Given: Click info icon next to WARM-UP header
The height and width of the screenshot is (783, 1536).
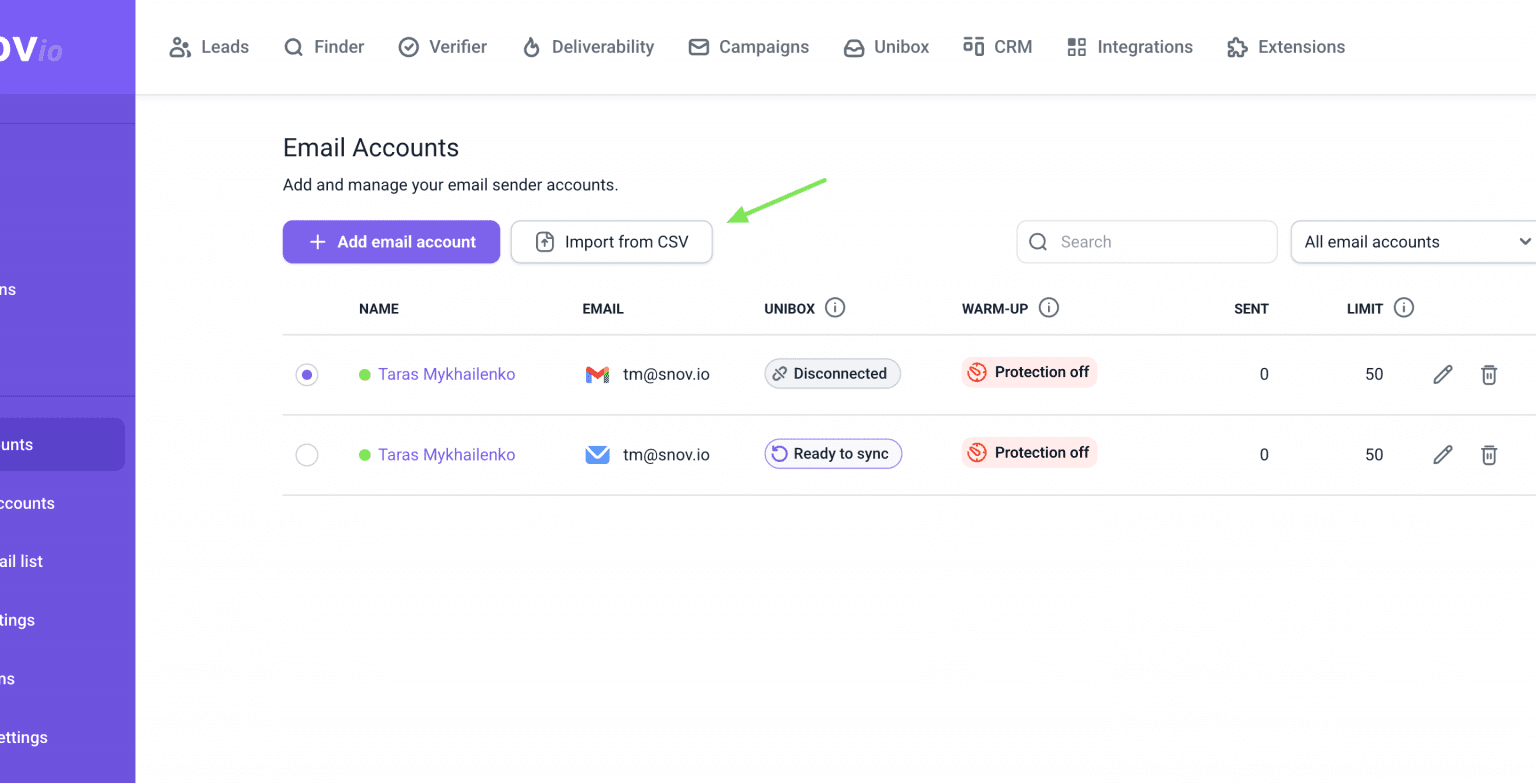Looking at the screenshot, I should tap(1048, 308).
